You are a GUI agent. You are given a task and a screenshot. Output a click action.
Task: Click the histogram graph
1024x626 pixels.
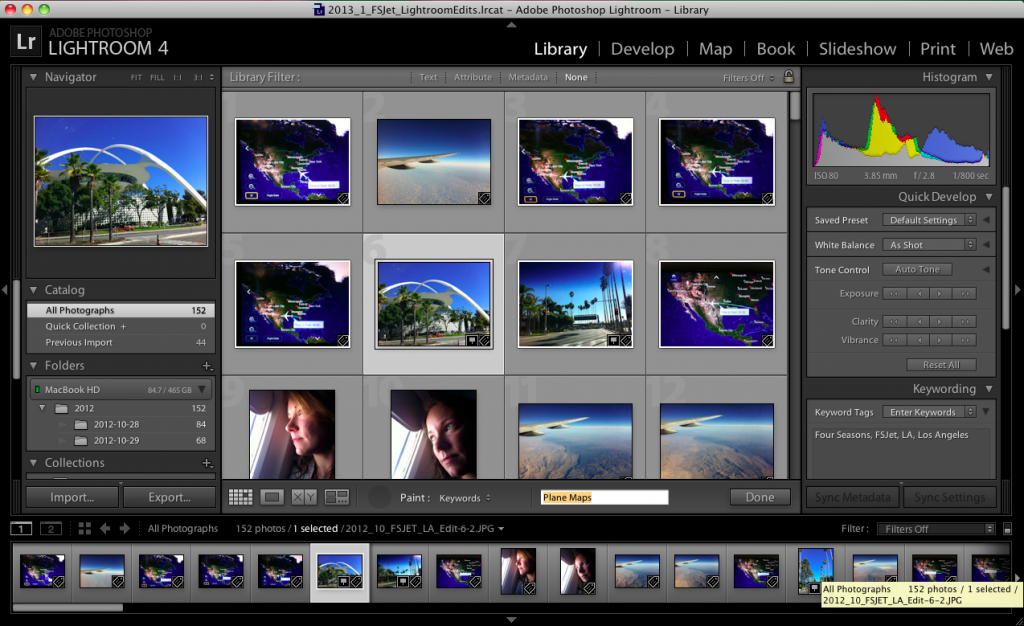click(x=901, y=131)
